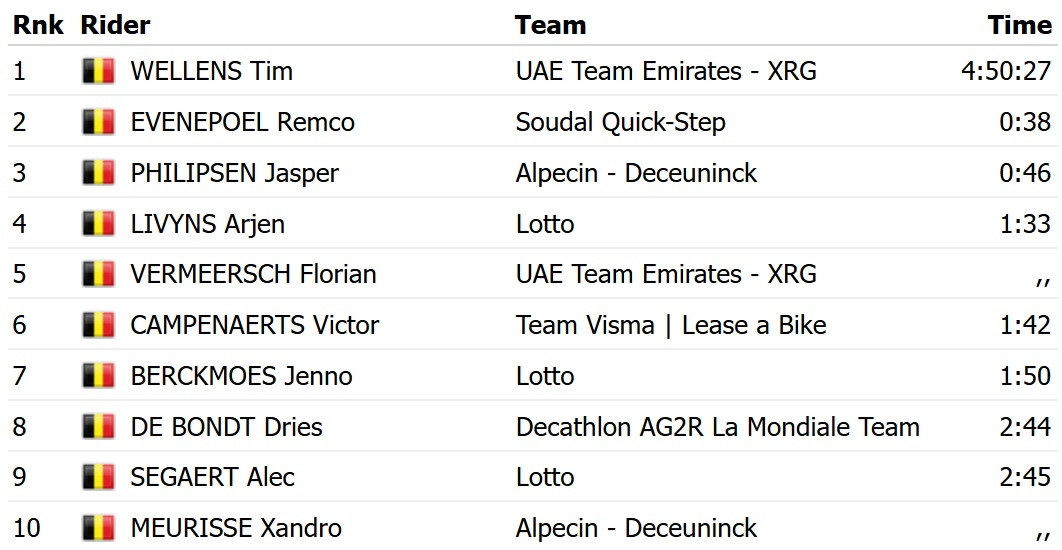1062x550 pixels.
Task: Open Decathlon AG2R La Mondiale Team link
Action: coord(717,427)
